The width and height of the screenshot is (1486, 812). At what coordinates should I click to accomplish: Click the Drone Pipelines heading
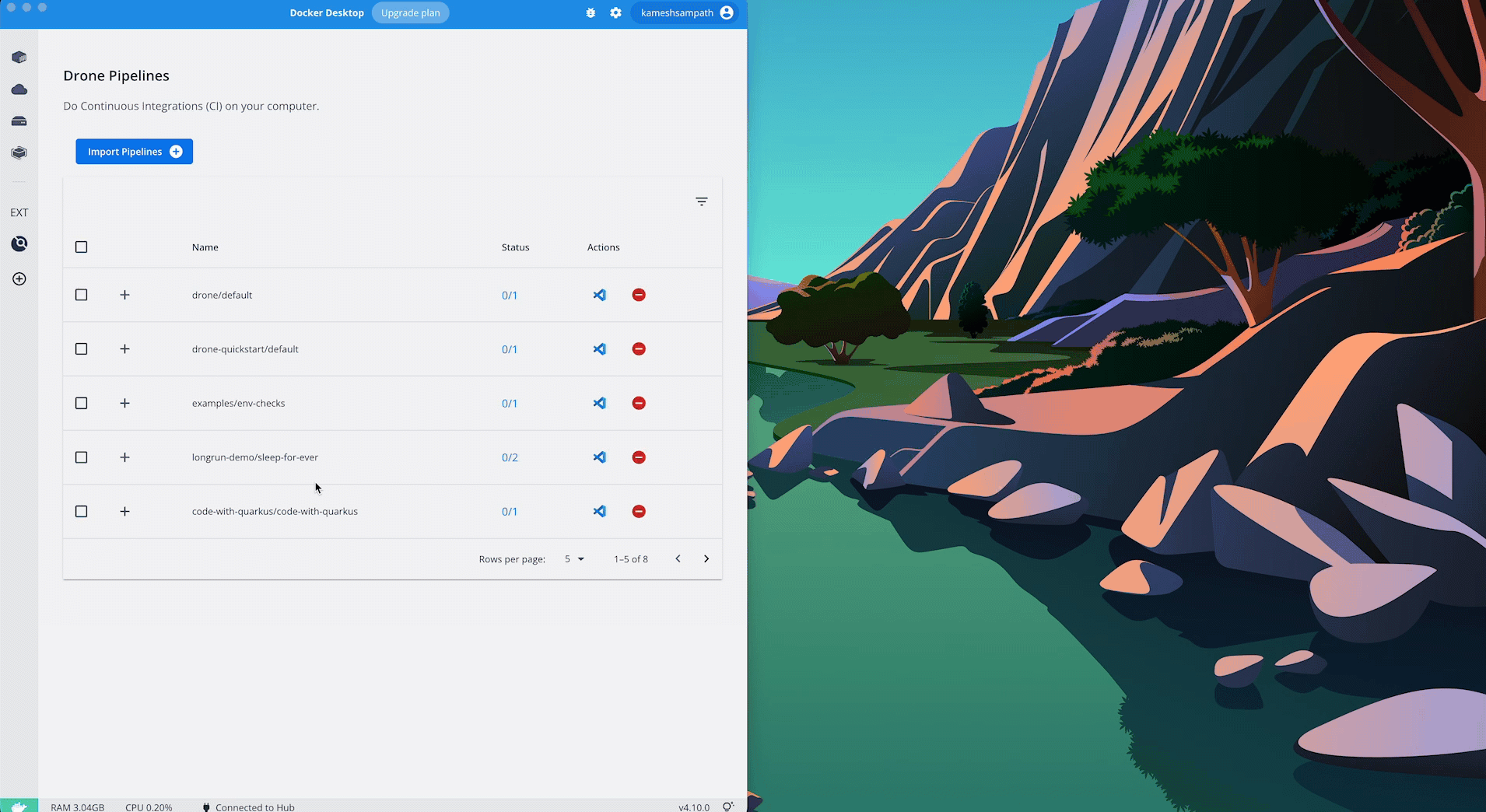[x=116, y=75]
